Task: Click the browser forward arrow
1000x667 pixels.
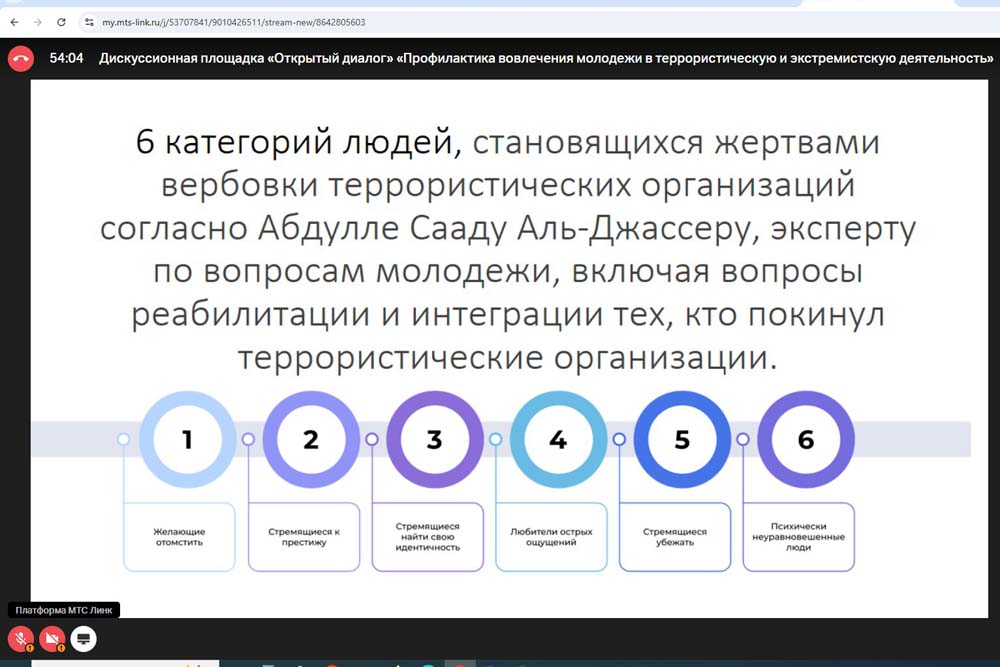Action: (37, 21)
